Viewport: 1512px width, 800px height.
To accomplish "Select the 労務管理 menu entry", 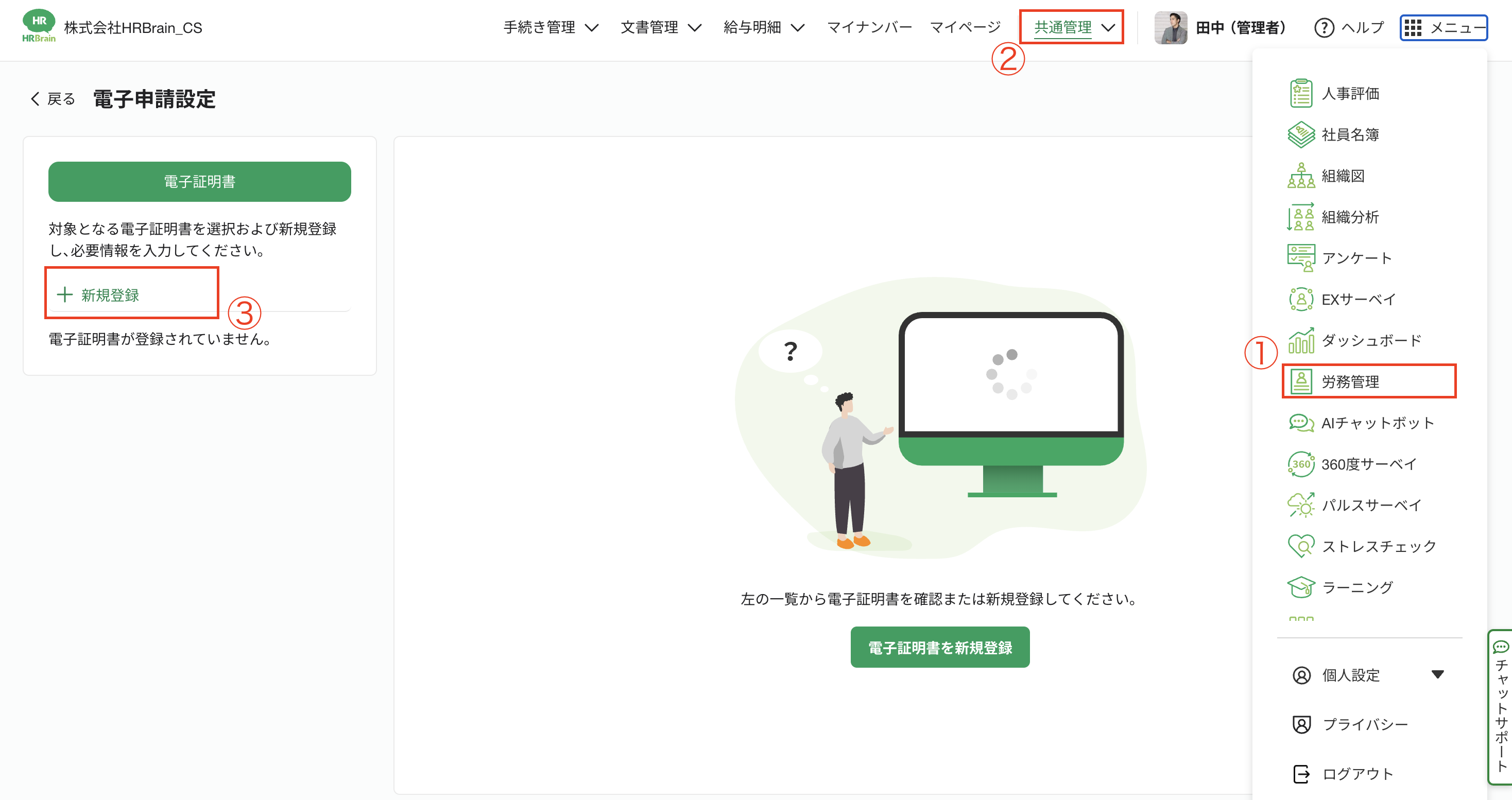I will pyautogui.click(x=1369, y=381).
